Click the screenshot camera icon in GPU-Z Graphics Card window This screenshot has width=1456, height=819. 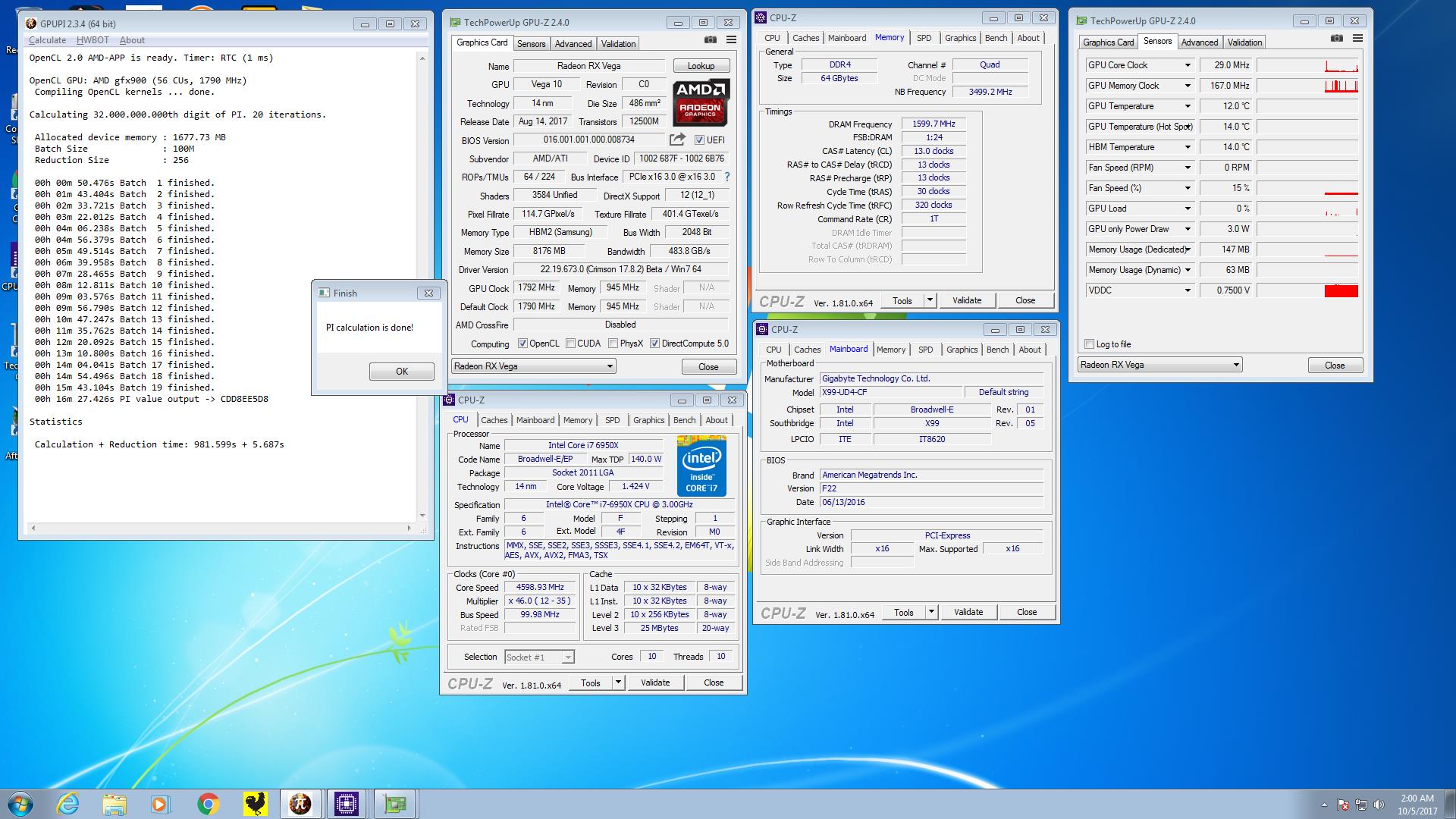coord(711,40)
